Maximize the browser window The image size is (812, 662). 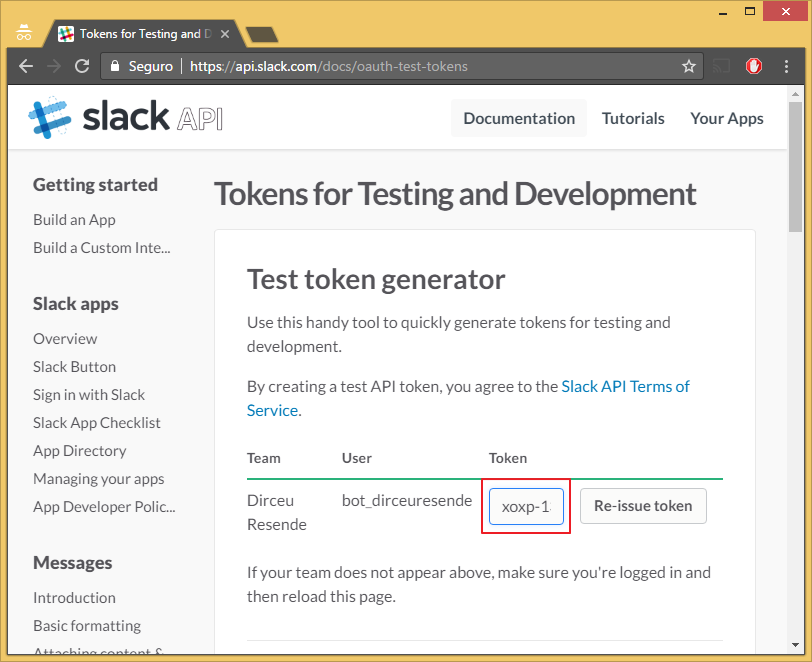(x=749, y=11)
